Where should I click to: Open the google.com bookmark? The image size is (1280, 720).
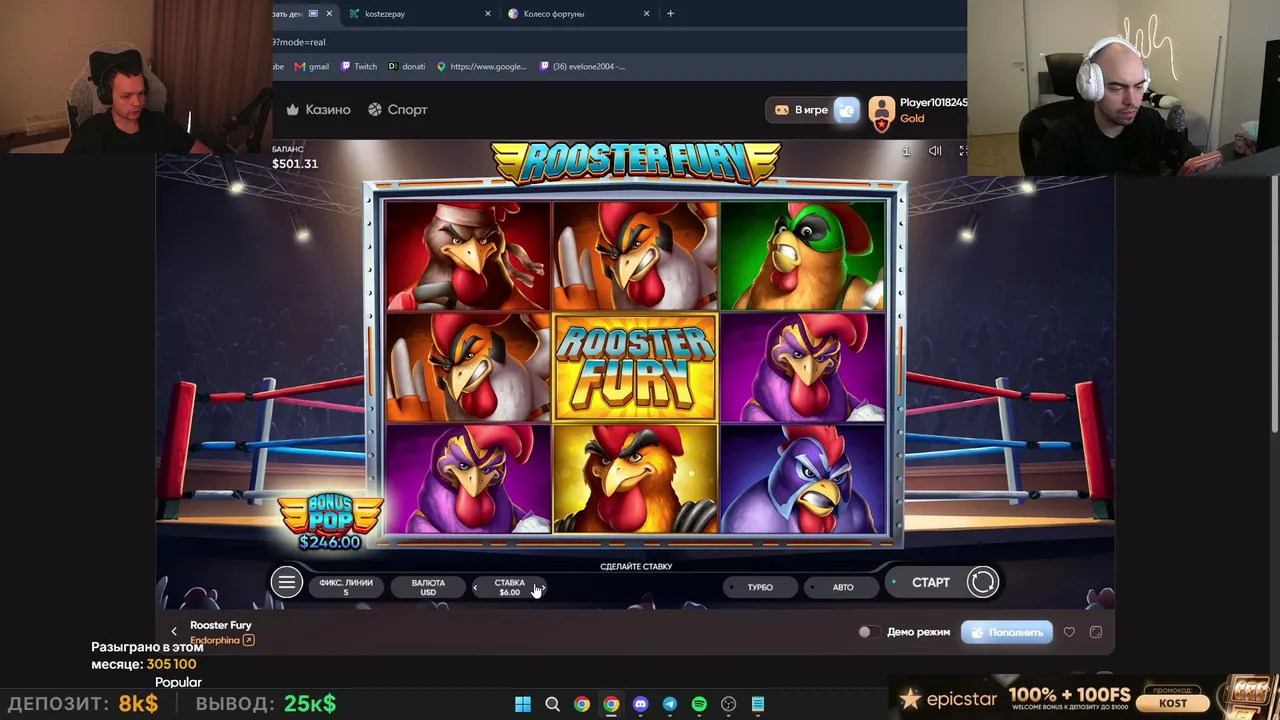[482, 66]
